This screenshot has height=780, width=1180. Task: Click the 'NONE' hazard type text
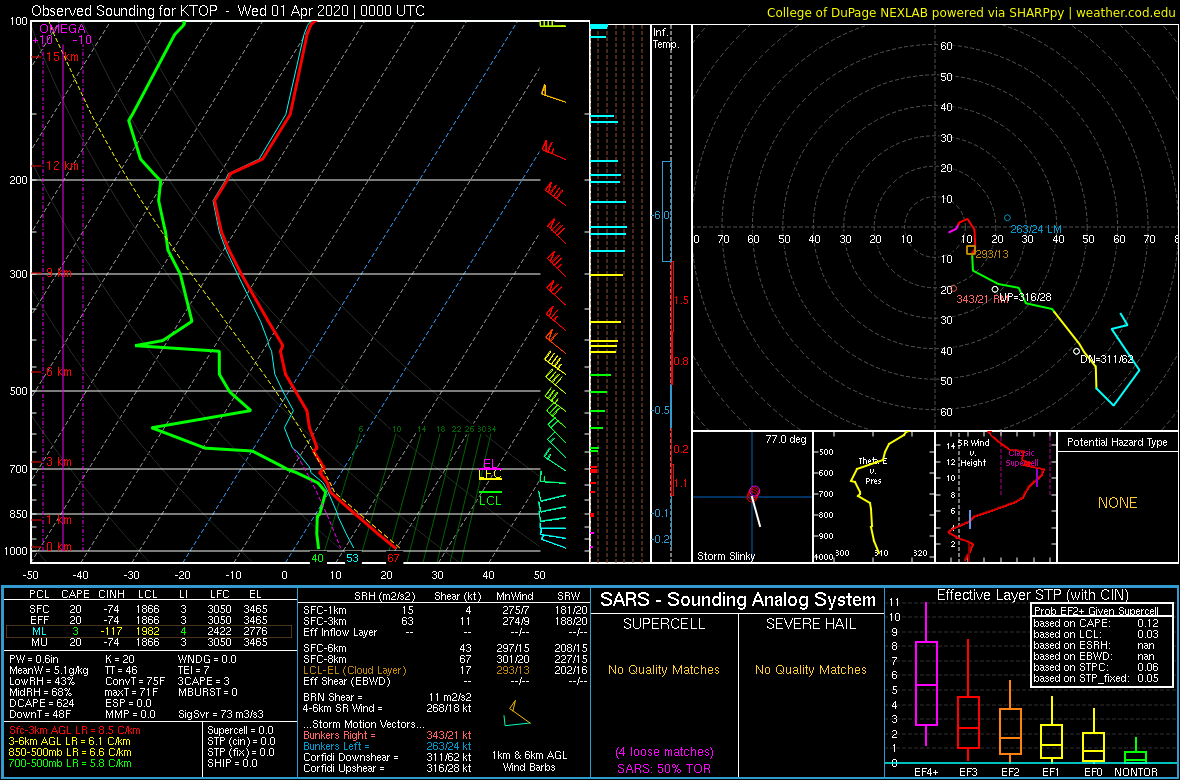point(1117,503)
